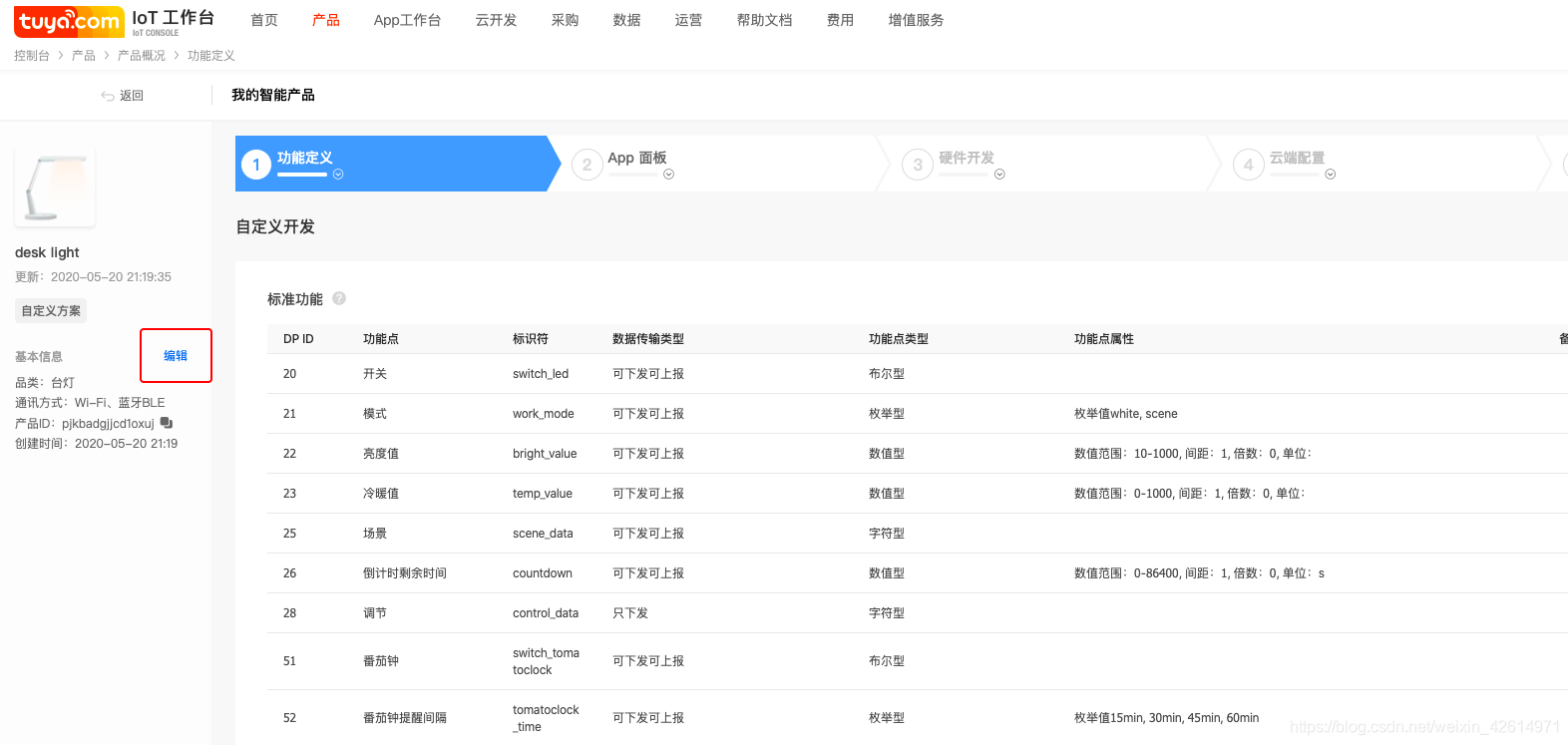Click the desk light product name
Screen dimensions: 1568x745
pyautogui.click(x=47, y=252)
